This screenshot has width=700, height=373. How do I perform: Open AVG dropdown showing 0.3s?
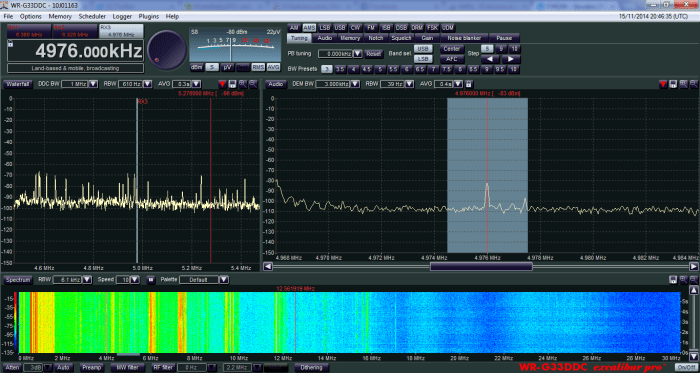(196, 84)
